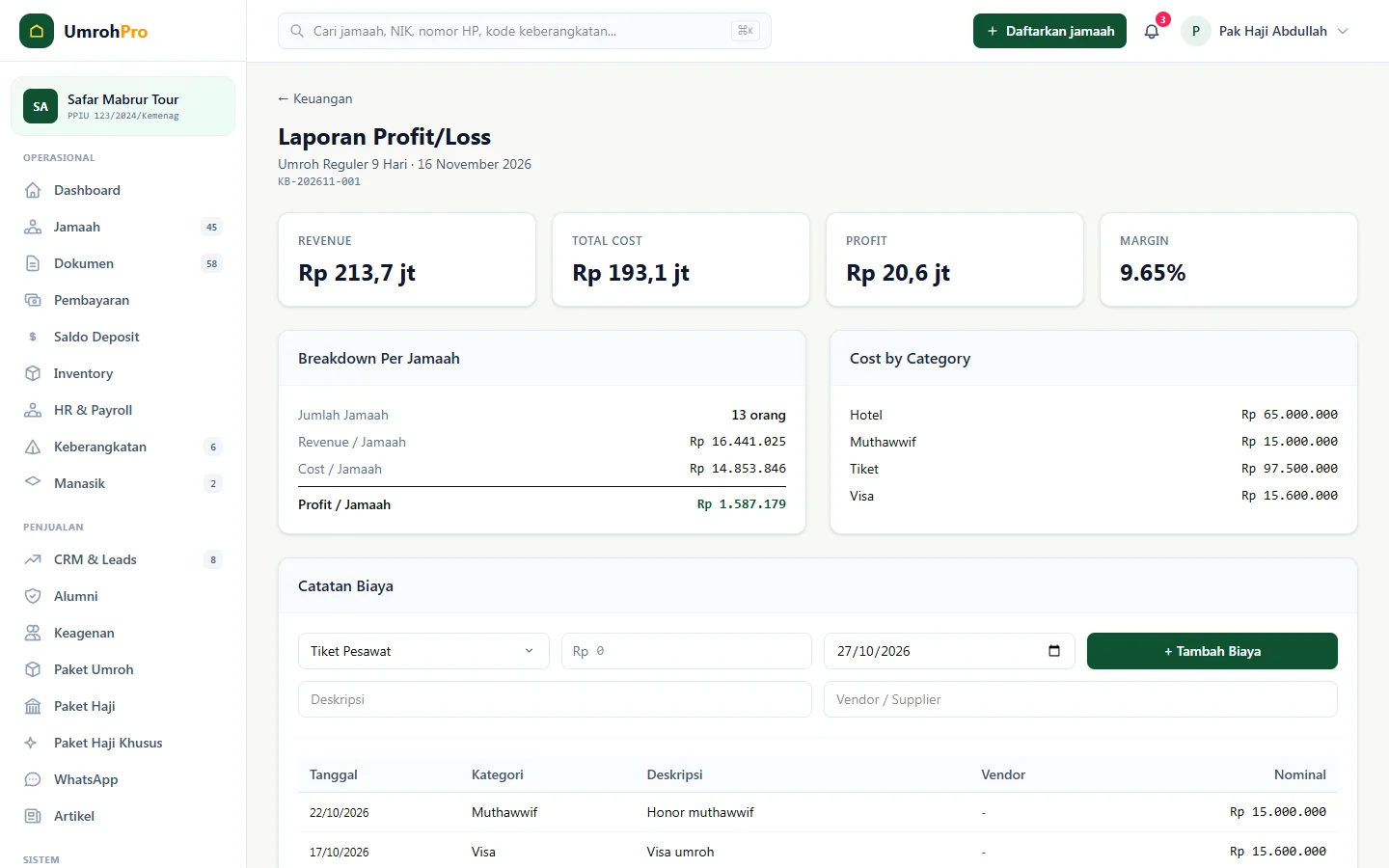This screenshot has height=868, width=1389.
Task: Click the Nominal column header
Action: [x=1300, y=774]
